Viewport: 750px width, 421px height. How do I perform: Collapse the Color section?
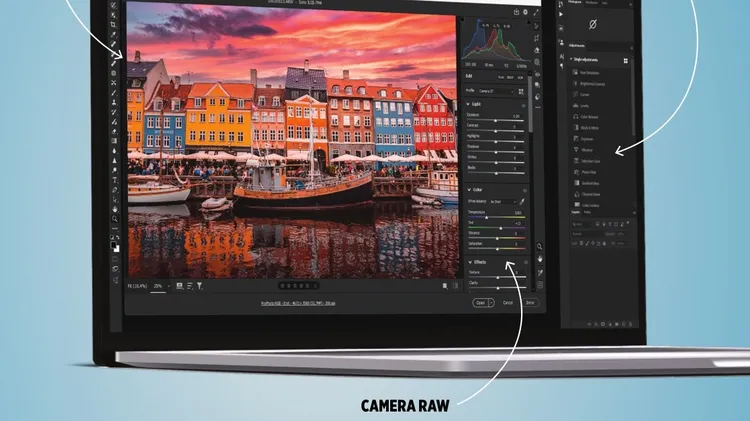coord(471,189)
